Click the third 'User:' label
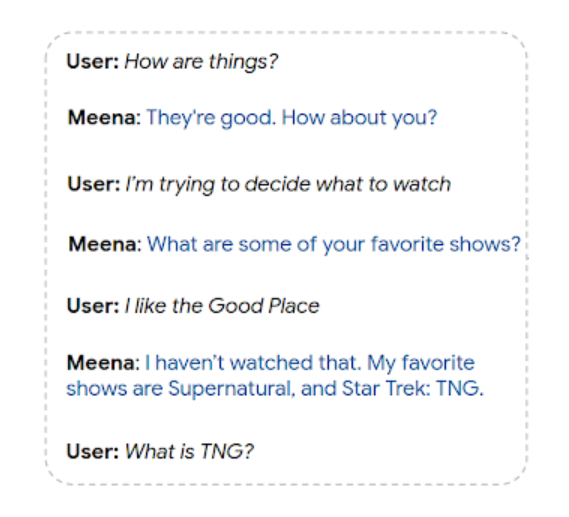Viewport: 569px width, 517px height. coord(93,306)
